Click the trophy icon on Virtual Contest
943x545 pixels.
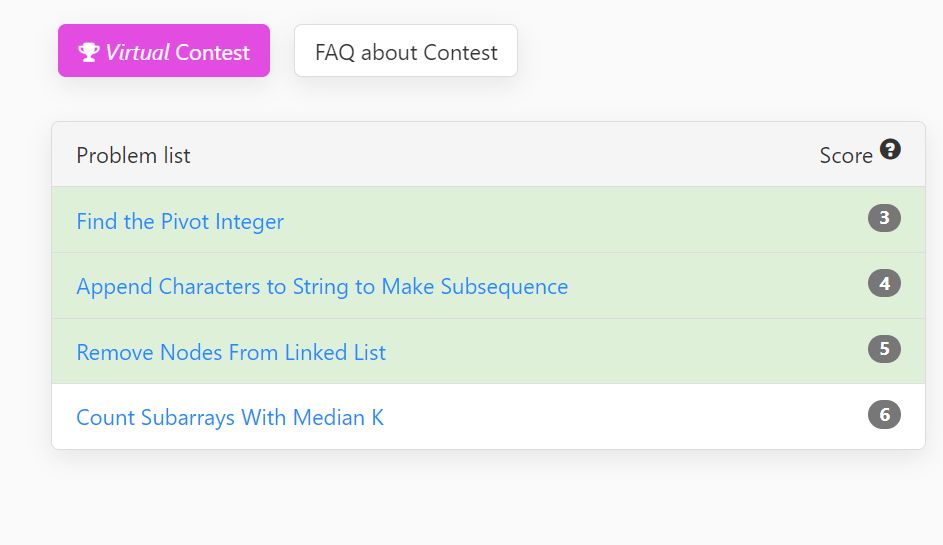[89, 52]
